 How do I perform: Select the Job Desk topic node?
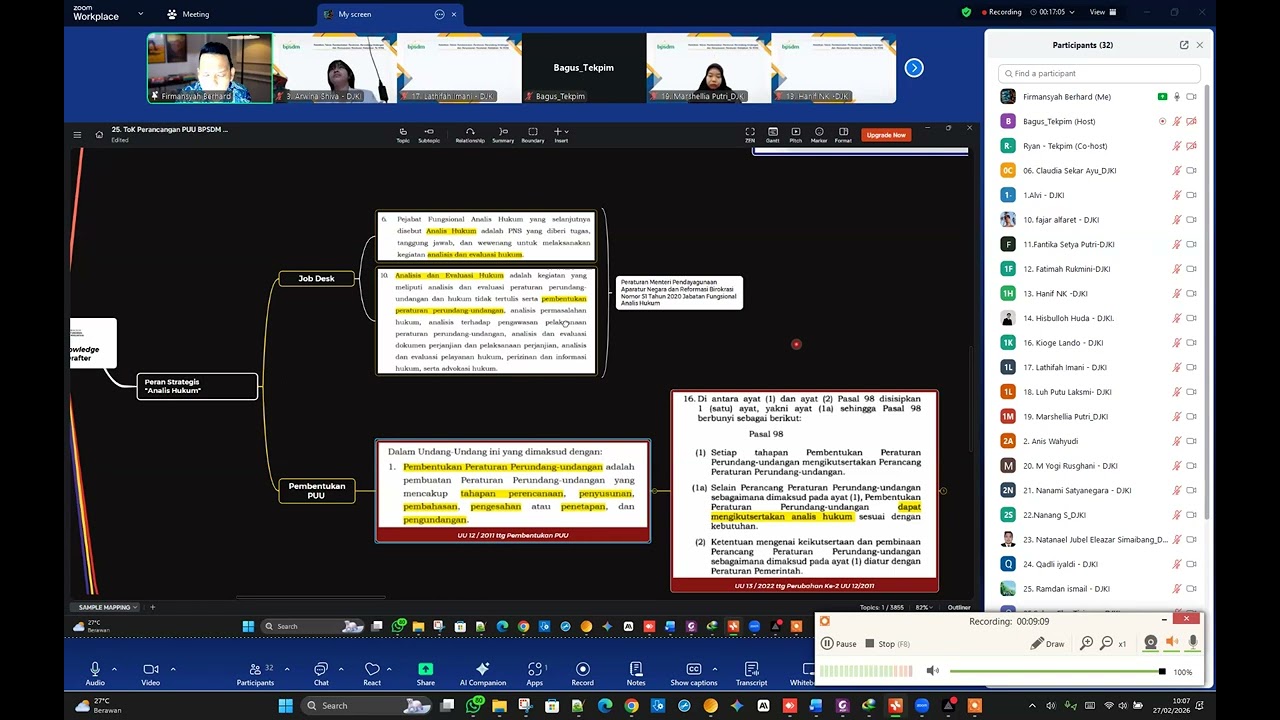(x=316, y=278)
